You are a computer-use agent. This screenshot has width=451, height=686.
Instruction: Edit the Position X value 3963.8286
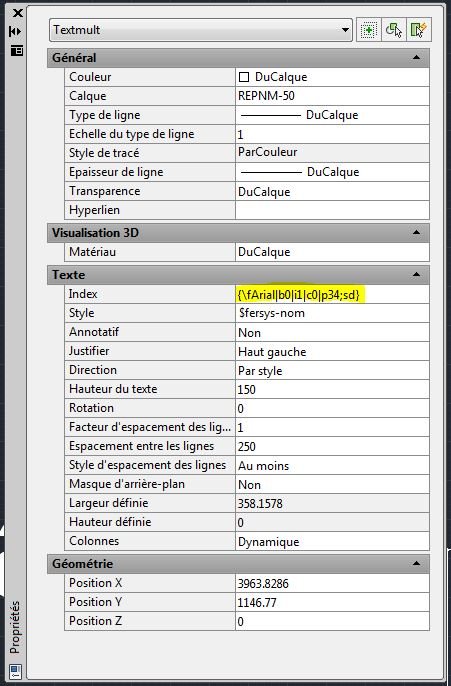(x=332, y=583)
